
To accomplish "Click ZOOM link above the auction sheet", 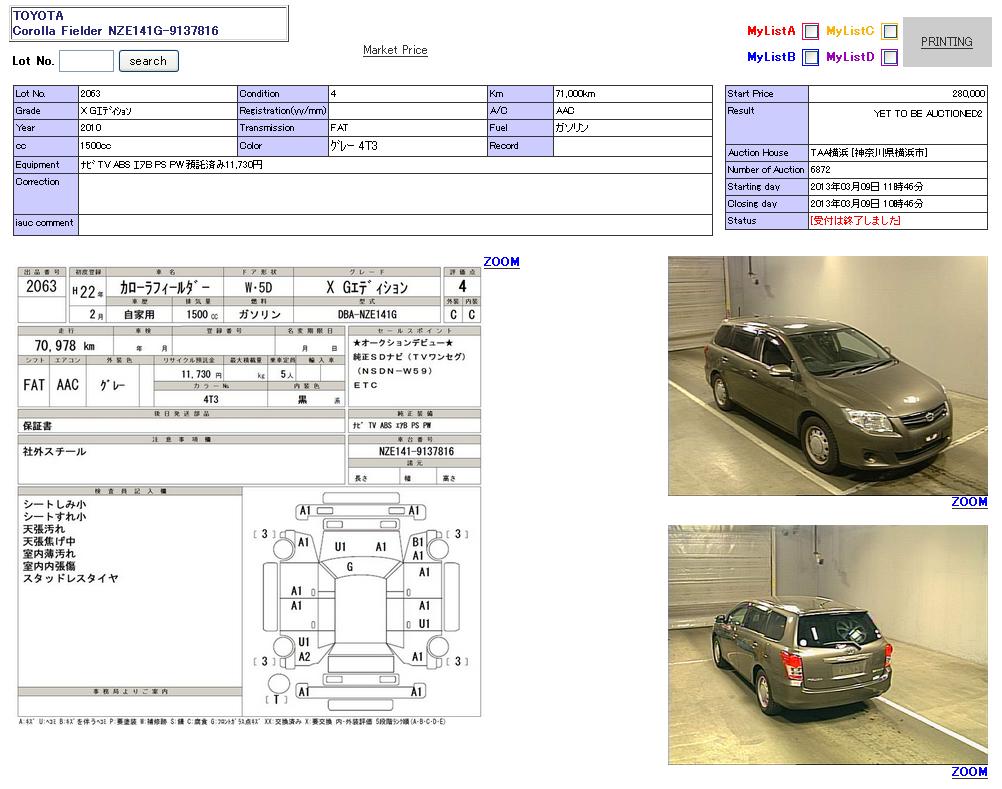I will pyautogui.click(x=501, y=262).
